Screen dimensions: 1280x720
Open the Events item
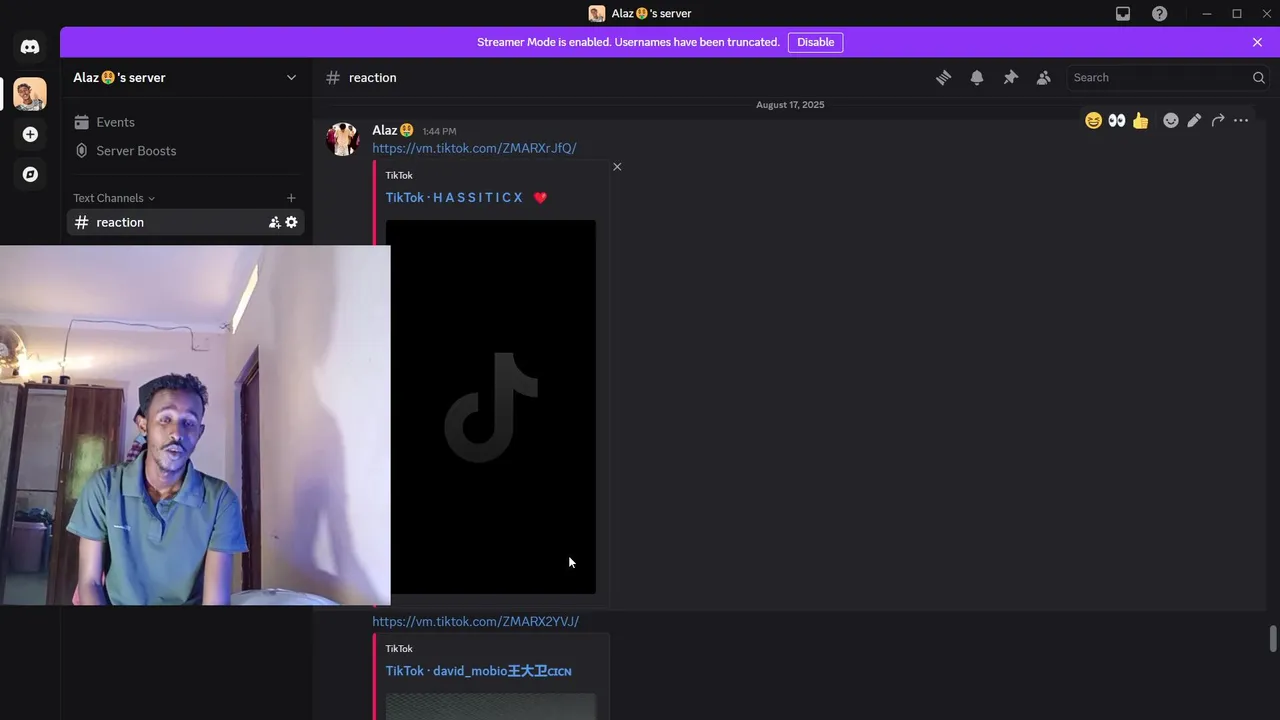(x=186, y=122)
